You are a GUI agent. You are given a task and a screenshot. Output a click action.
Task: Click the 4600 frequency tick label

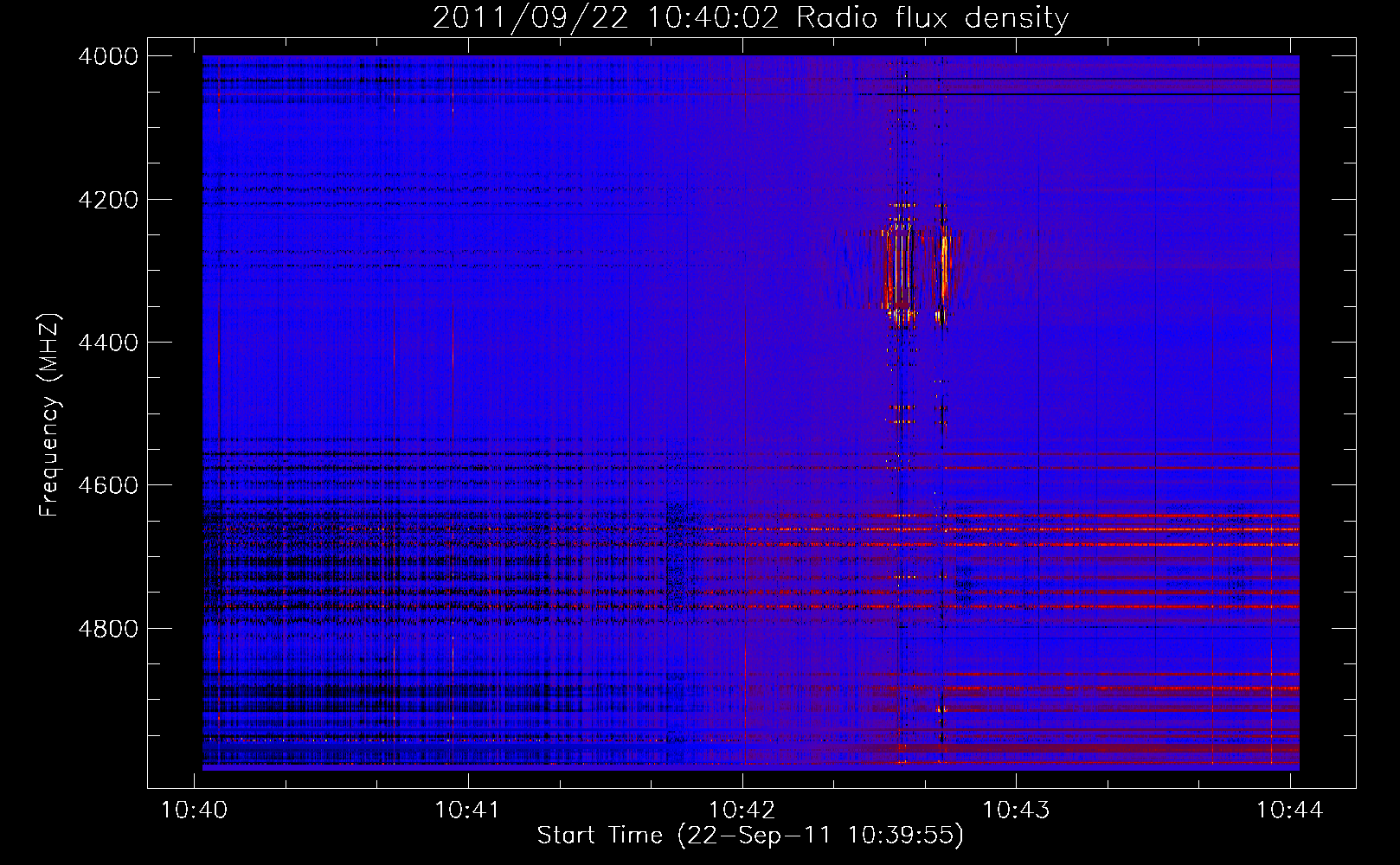click(x=108, y=485)
